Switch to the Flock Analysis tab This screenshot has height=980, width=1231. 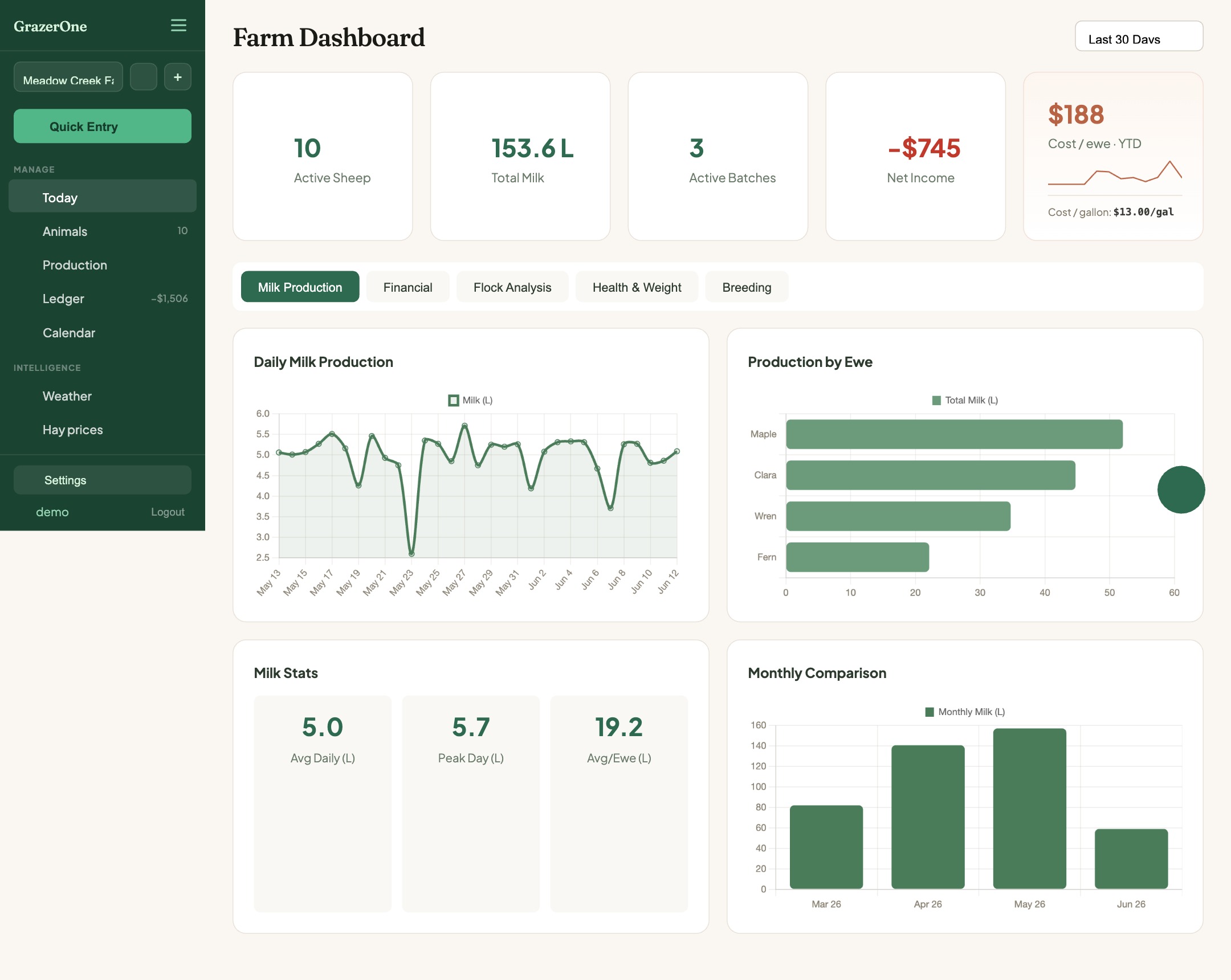[512, 287]
